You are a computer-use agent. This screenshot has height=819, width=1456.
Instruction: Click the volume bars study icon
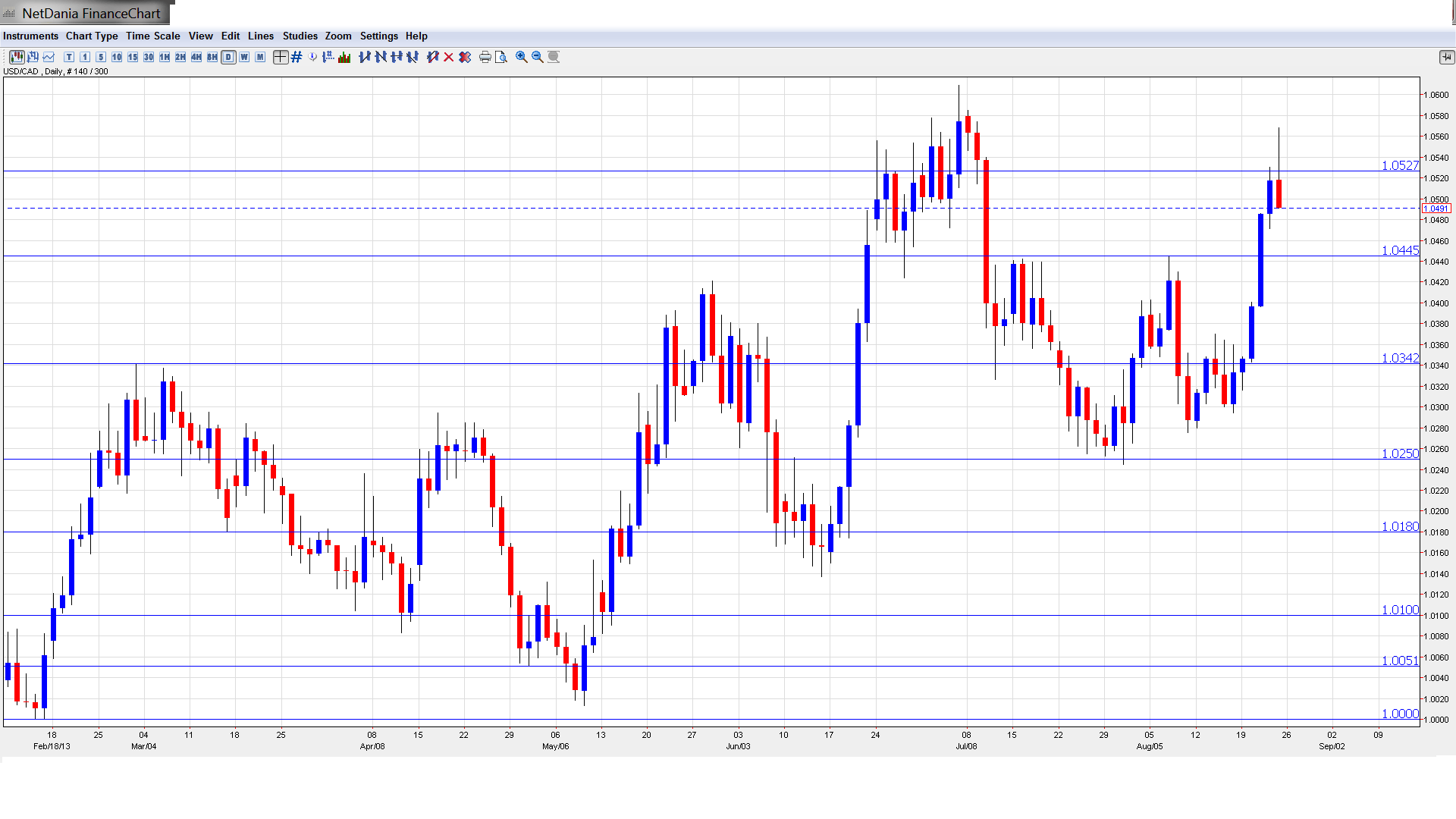[x=344, y=57]
